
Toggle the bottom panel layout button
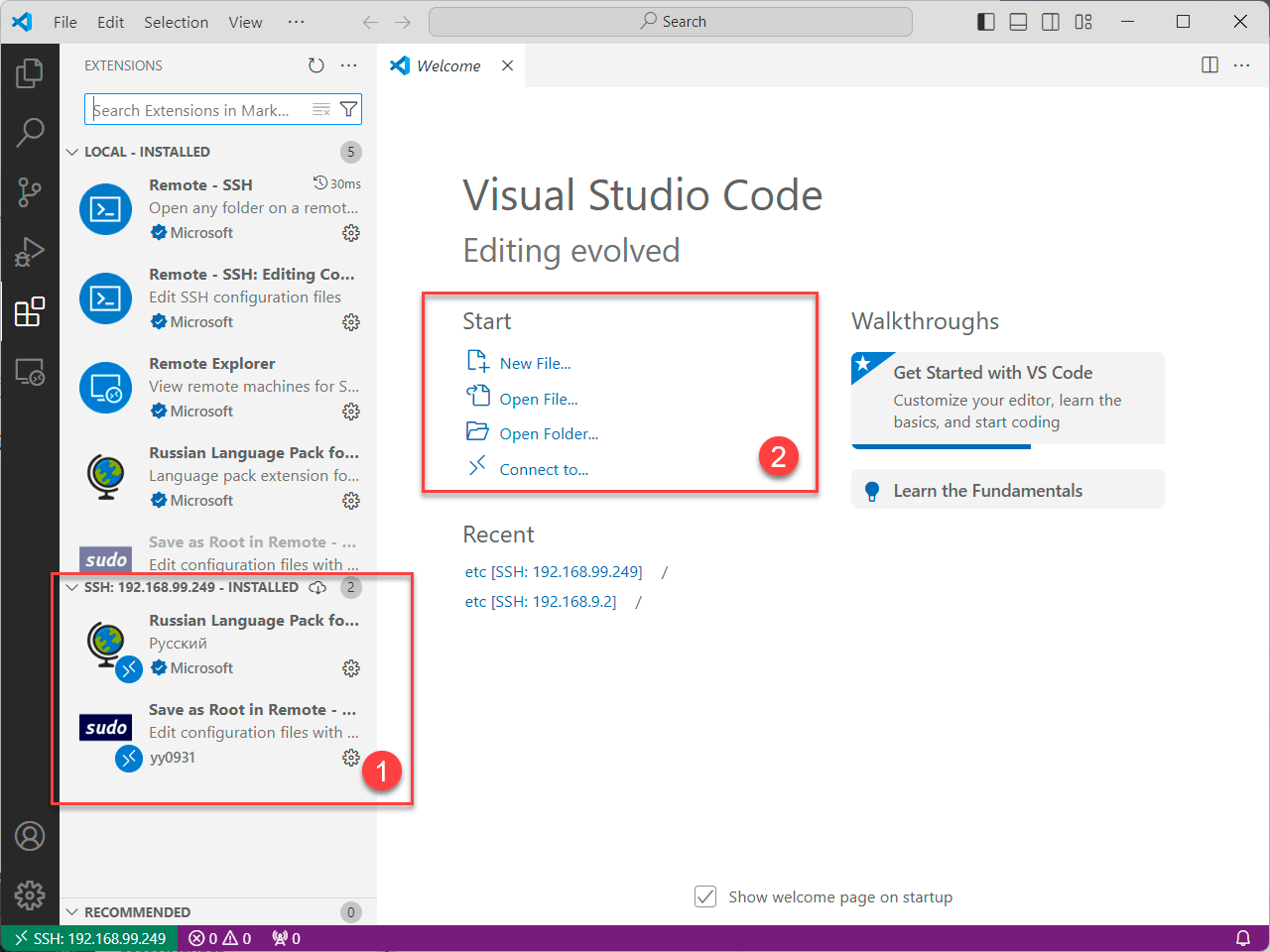pos(1018,22)
